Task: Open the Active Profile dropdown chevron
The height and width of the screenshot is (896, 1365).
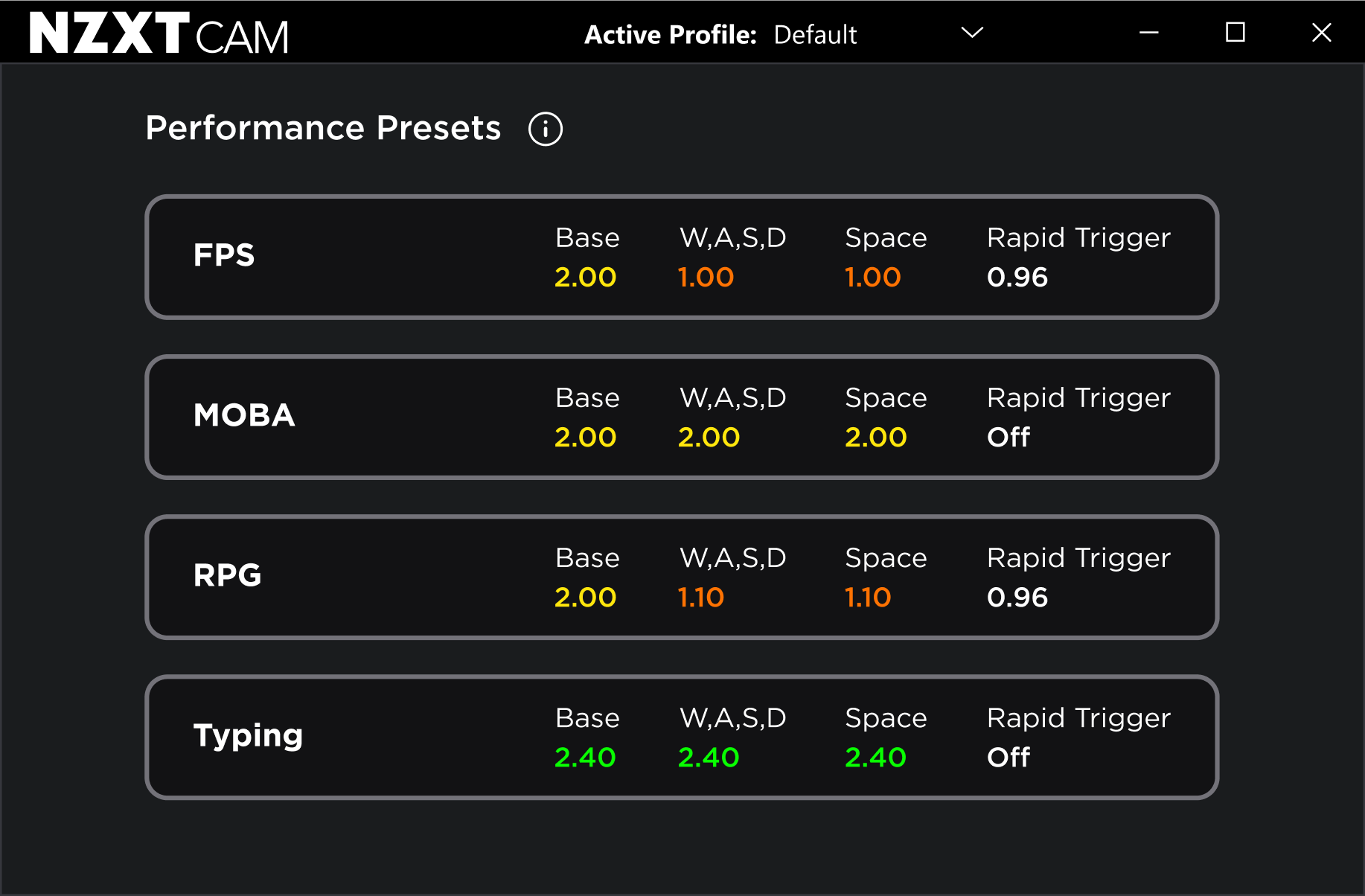Action: click(x=972, y=33)
